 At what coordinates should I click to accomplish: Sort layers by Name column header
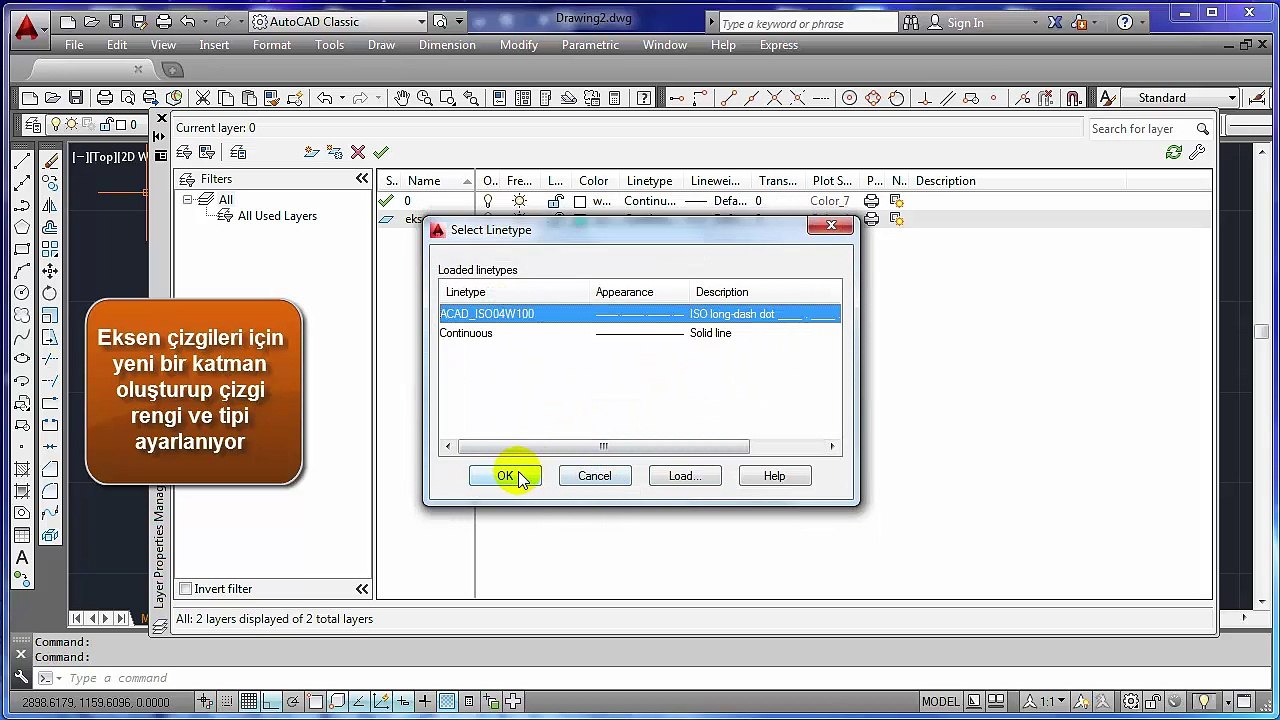(438, 181)
